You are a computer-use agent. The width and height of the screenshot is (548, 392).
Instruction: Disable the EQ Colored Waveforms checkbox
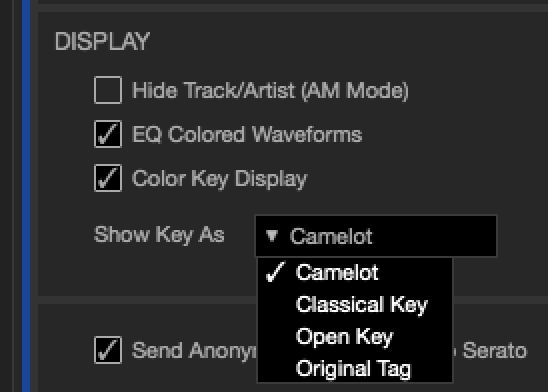point(108,134)
